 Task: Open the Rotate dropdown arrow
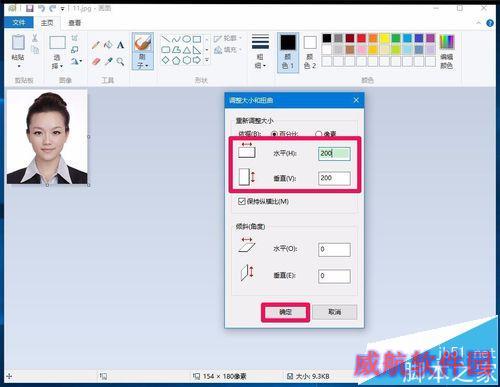pos(81,61)
